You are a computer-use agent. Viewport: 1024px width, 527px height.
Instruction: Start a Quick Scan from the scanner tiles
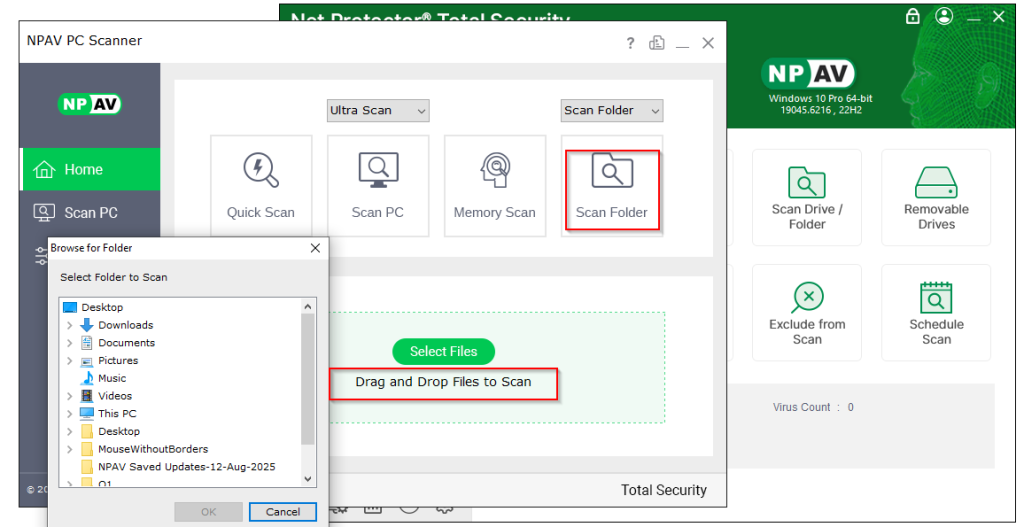(261, 186)
